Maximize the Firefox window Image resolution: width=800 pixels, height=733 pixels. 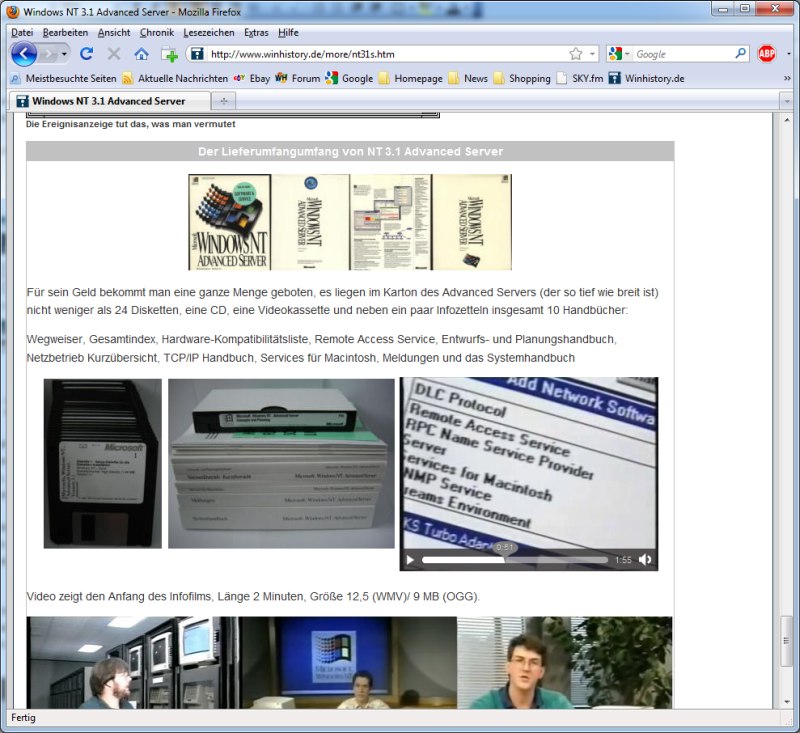point(745,9)
